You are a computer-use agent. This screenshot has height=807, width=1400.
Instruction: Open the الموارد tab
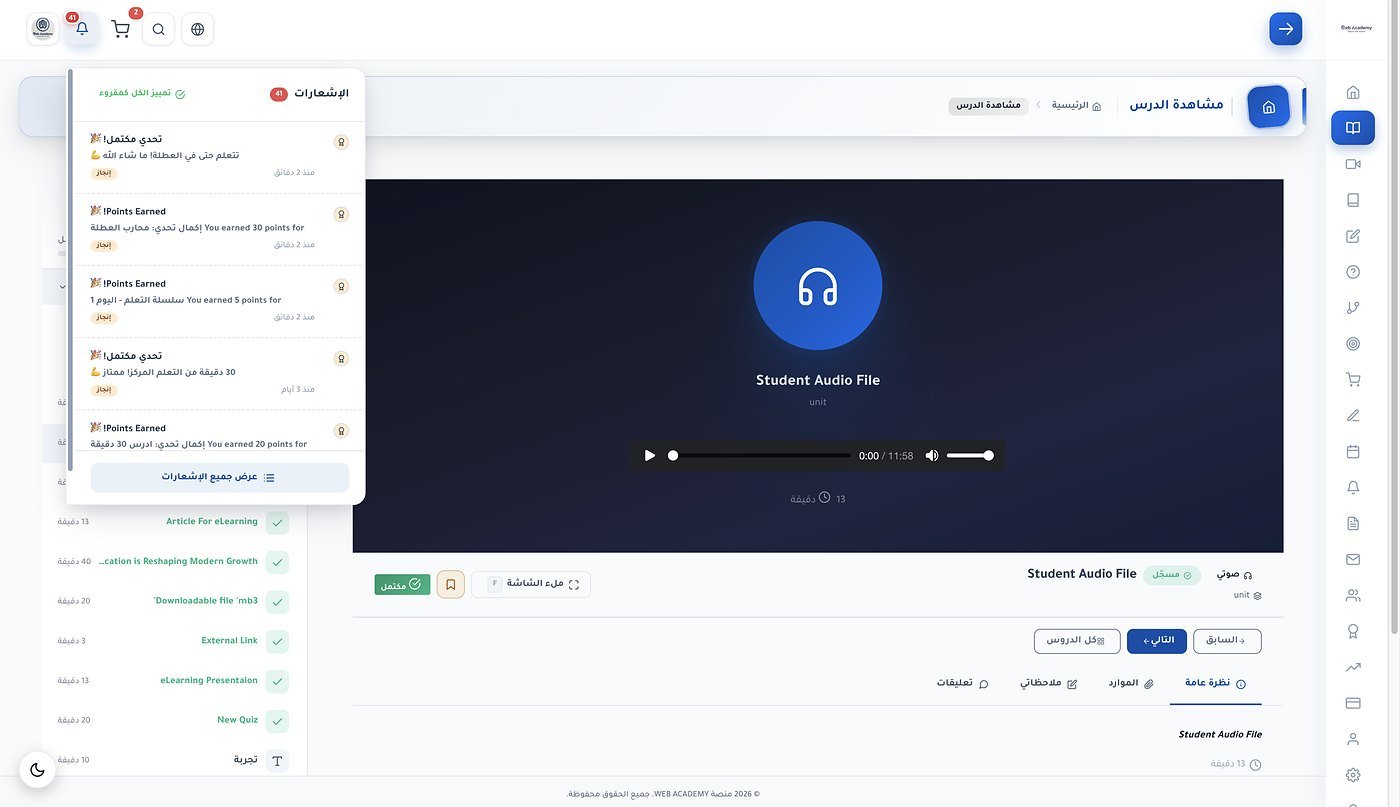coord(1131,684)
